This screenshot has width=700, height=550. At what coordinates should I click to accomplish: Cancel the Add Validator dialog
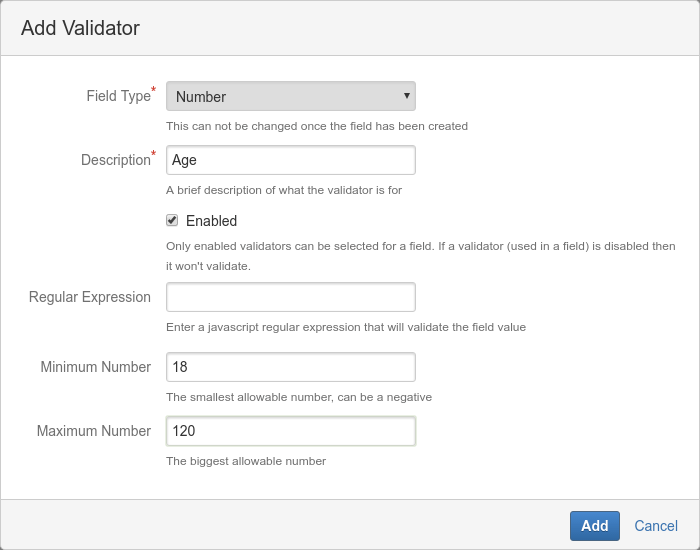click(x=656, y=526)
